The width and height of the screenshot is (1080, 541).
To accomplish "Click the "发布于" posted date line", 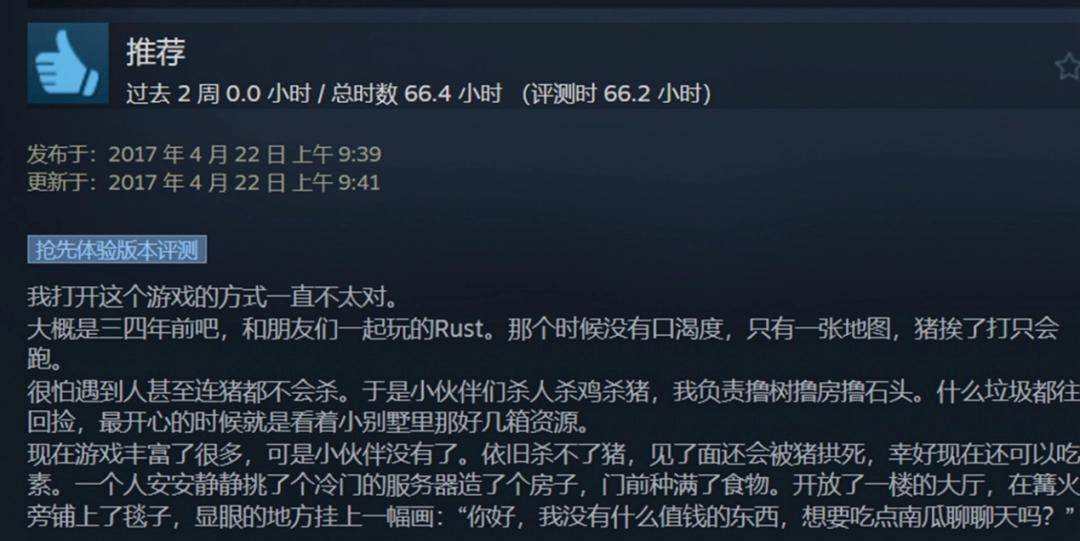I will pyautogui.click(x=204, y=154).
